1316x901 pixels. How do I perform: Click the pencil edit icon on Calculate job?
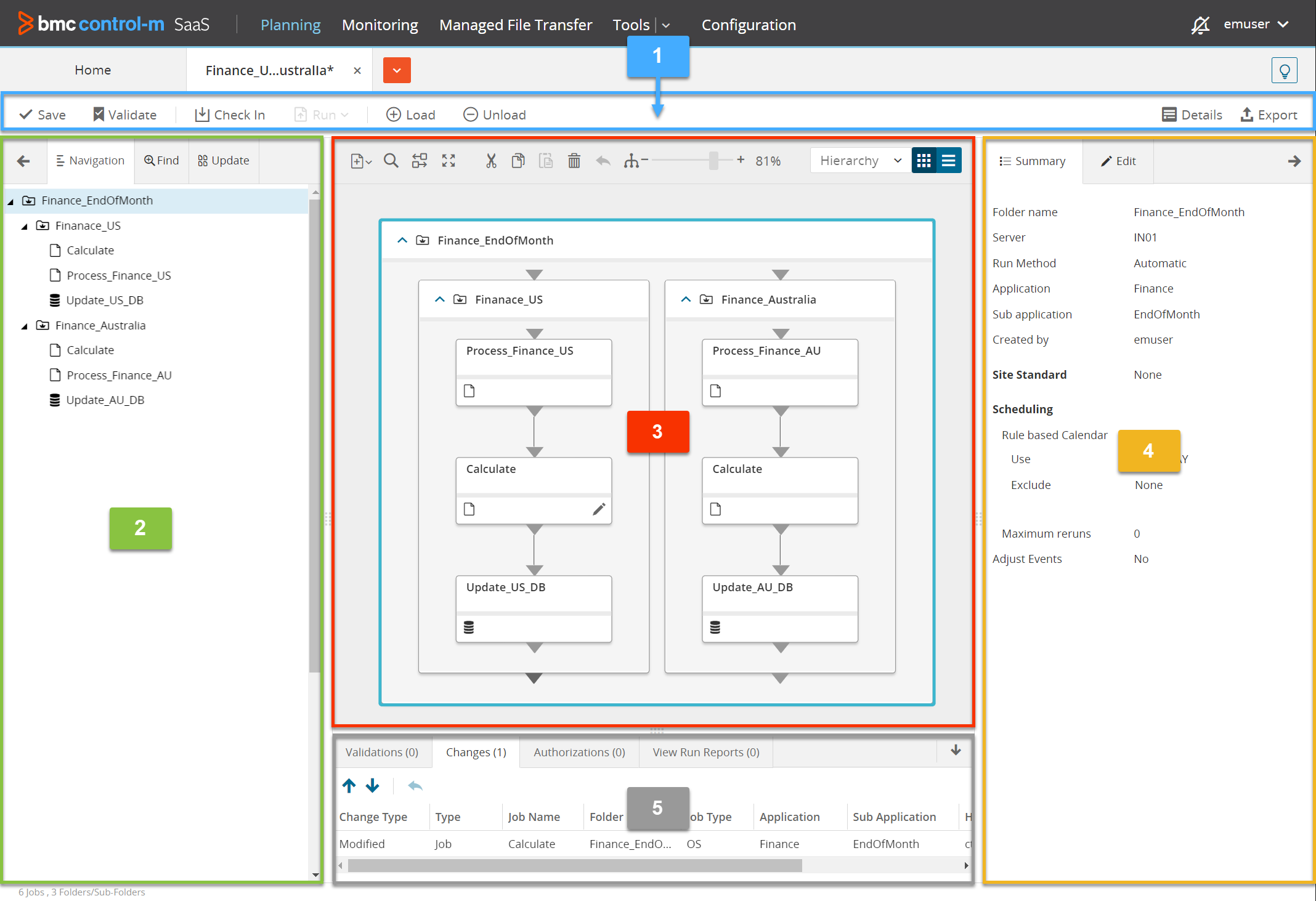(599, 509)
